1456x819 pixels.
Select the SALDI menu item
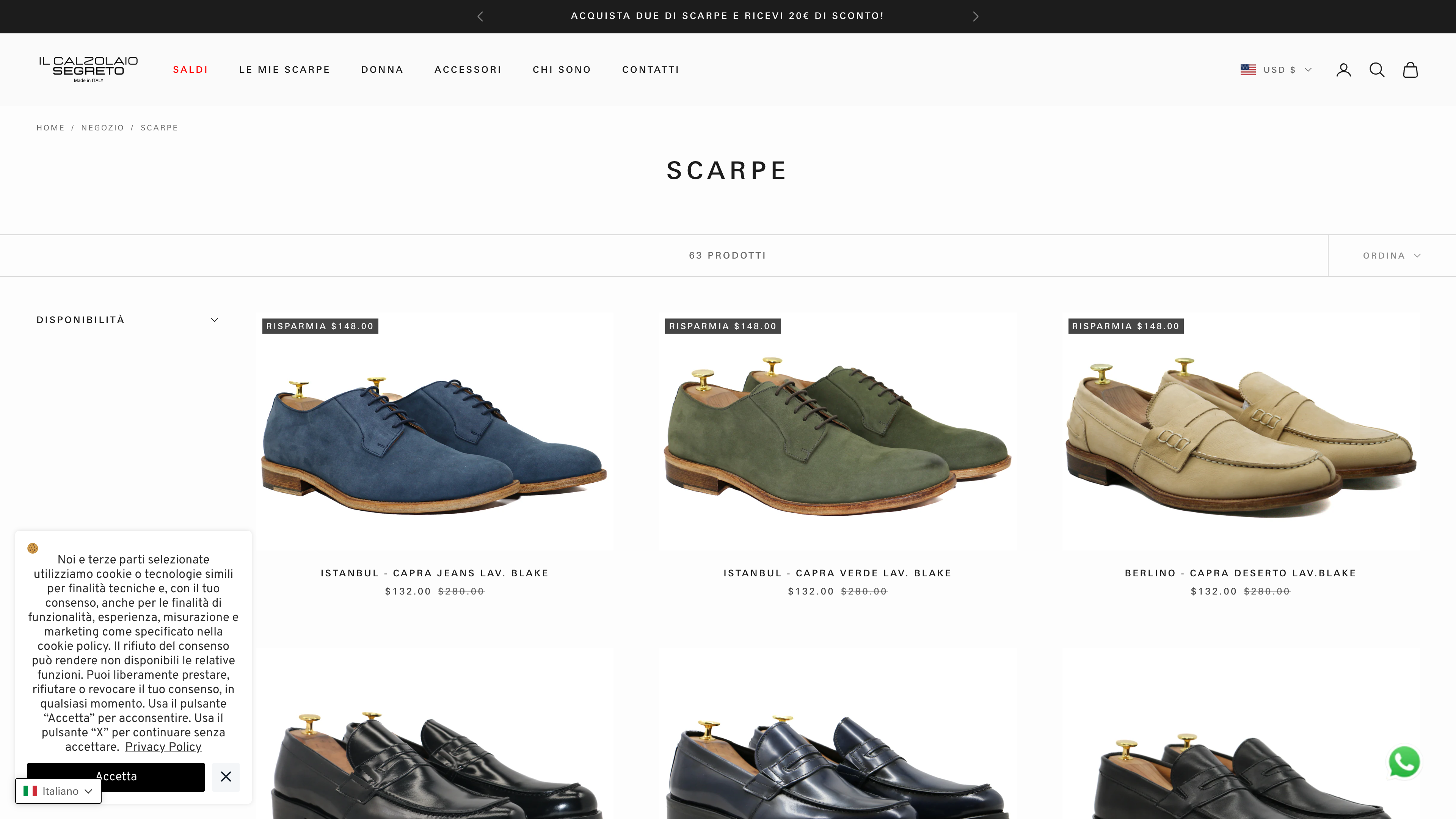tap(190, 69)
